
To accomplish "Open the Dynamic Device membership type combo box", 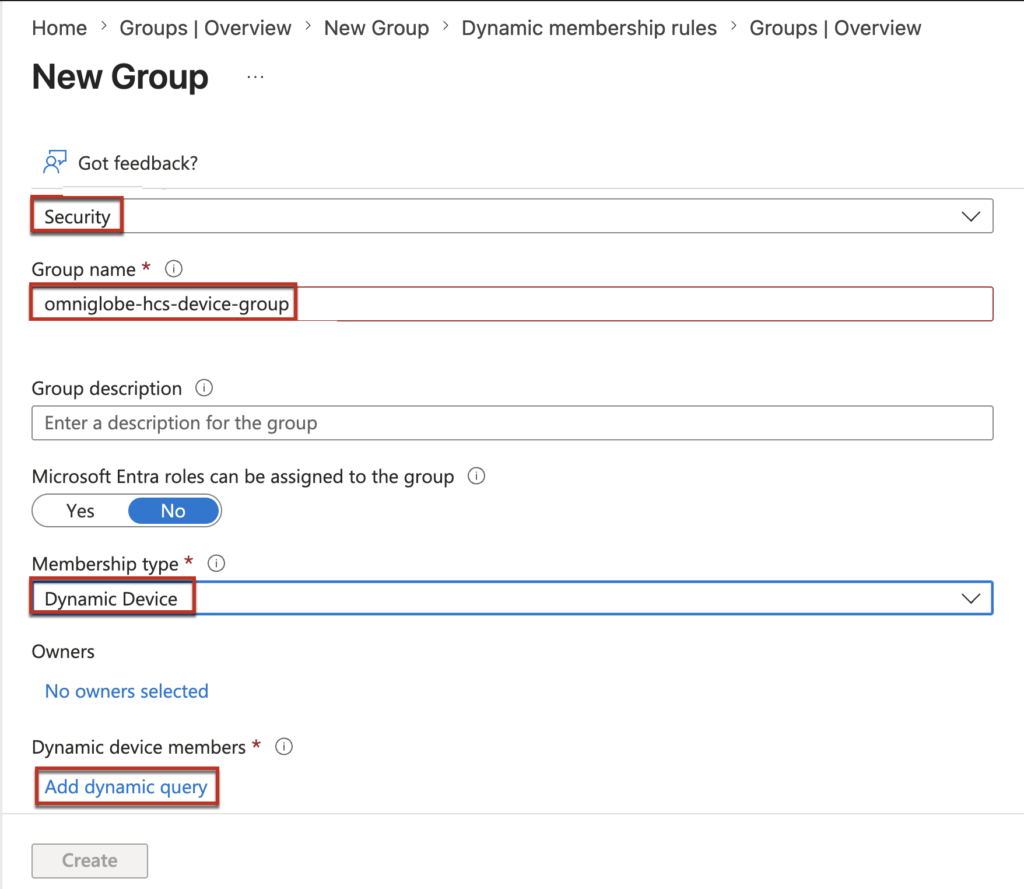I will click(x=500, y=599).
